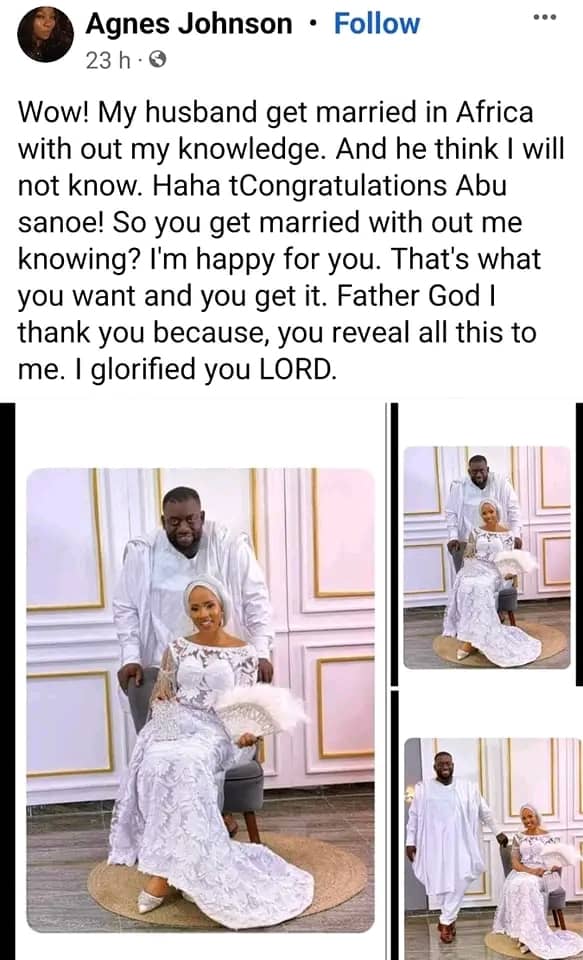583x960 pixels.
Task: Open the Agnes Johnson profile name link
Action: pos(189,24)
